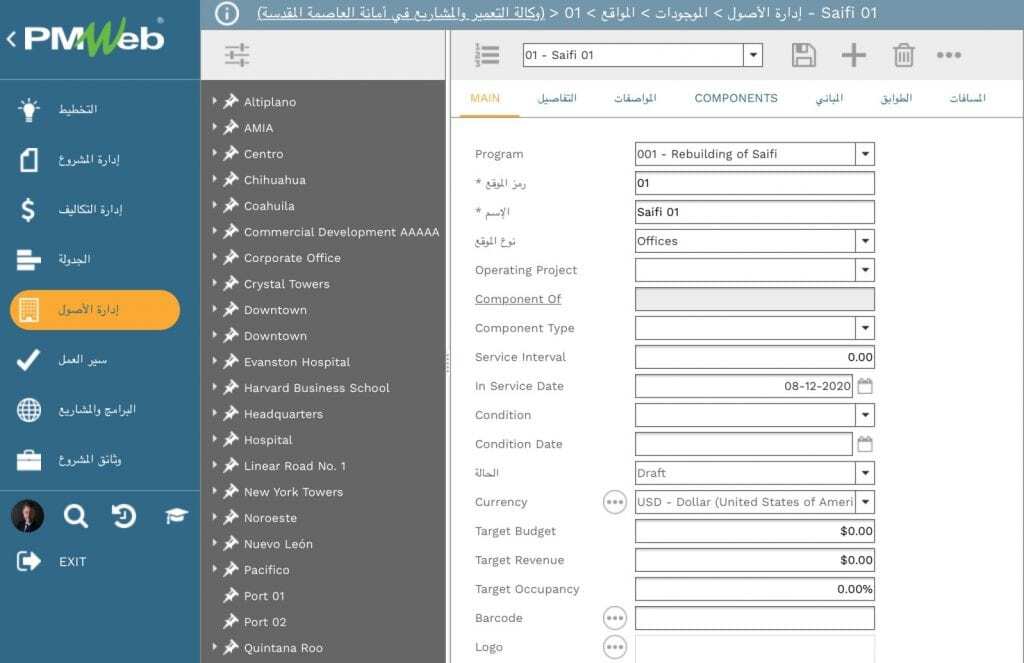Click the search magnifier icon in sidebar
Image resolution: width=1024 pixels, height=663 pixels.
click(x=75, y=516)
